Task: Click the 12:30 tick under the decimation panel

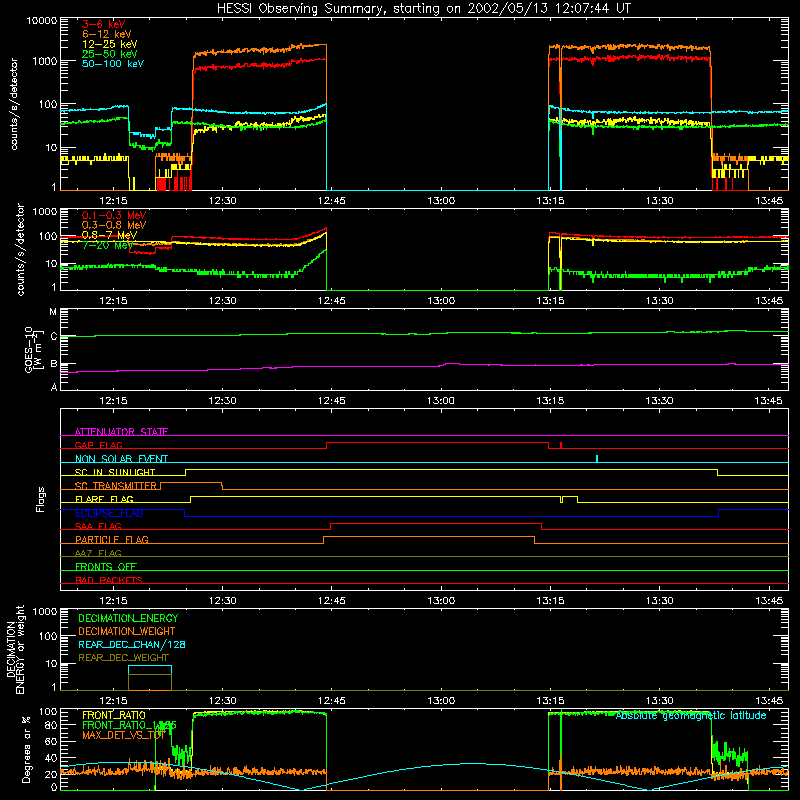Action: [x=222, y=701]
